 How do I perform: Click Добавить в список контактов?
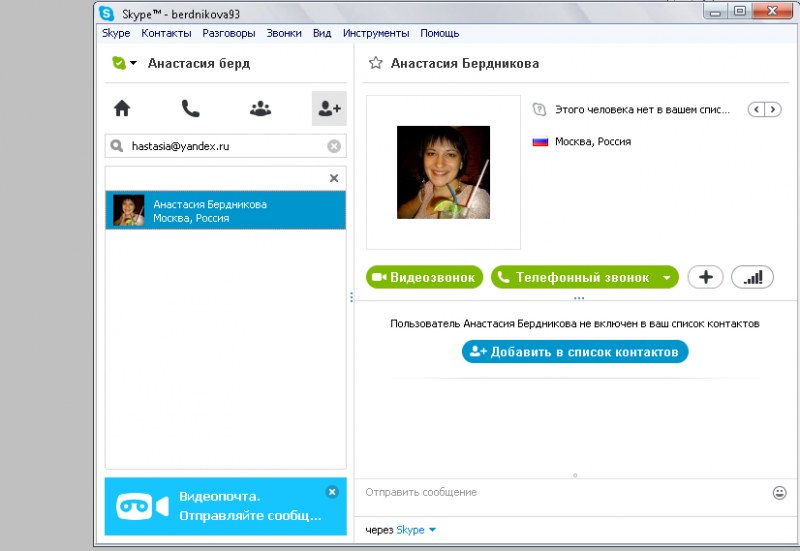tap(575, 352)
